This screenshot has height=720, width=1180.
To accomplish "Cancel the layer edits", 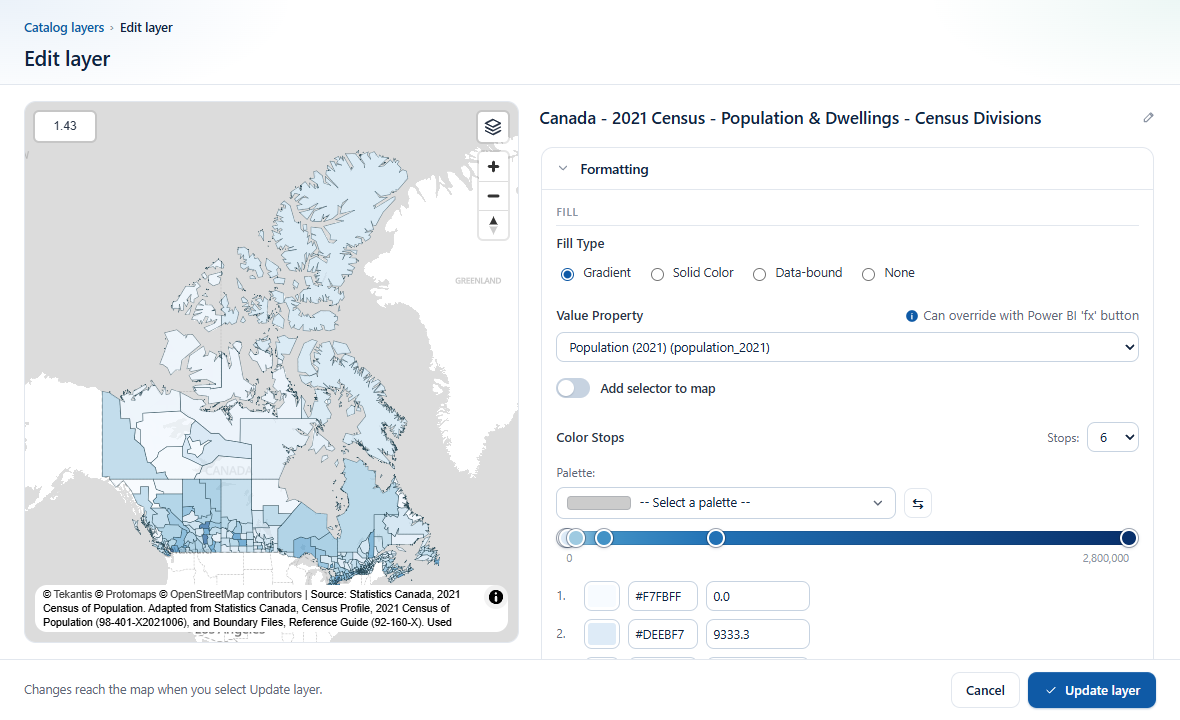I will (x=985, y=690).
